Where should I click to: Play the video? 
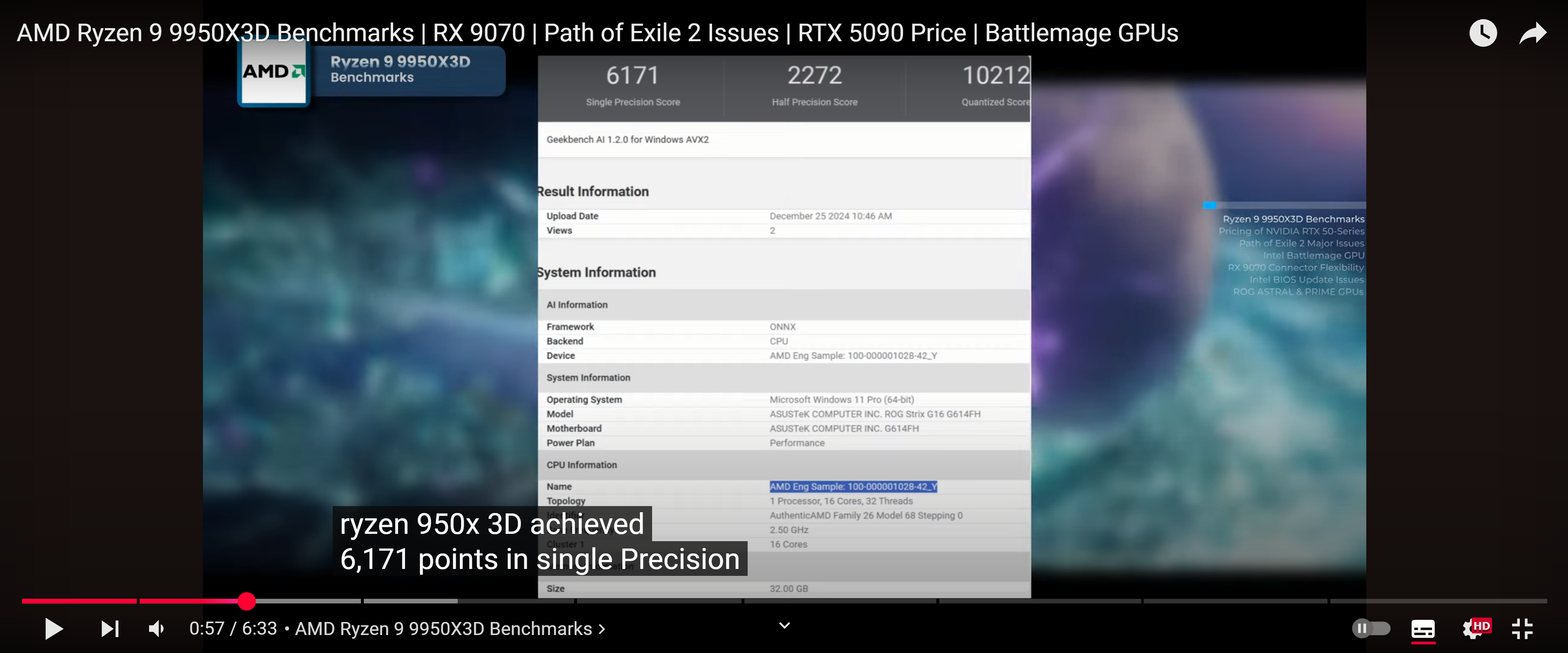[53, 629]
